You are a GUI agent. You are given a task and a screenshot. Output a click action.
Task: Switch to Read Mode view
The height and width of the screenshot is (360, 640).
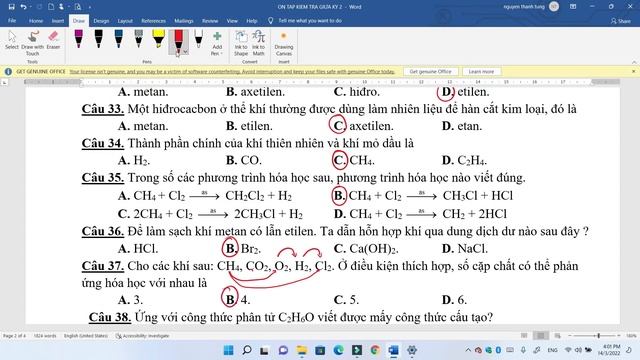[524, 336]
